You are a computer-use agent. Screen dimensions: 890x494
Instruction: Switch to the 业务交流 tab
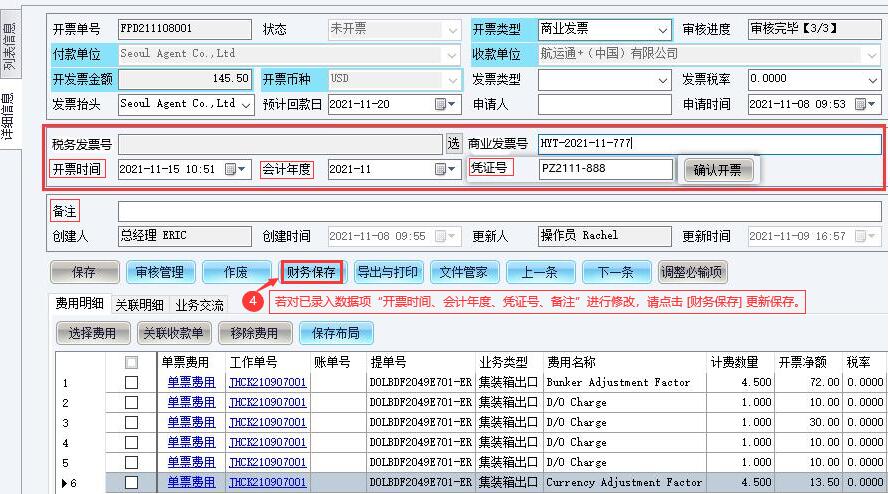199,305
